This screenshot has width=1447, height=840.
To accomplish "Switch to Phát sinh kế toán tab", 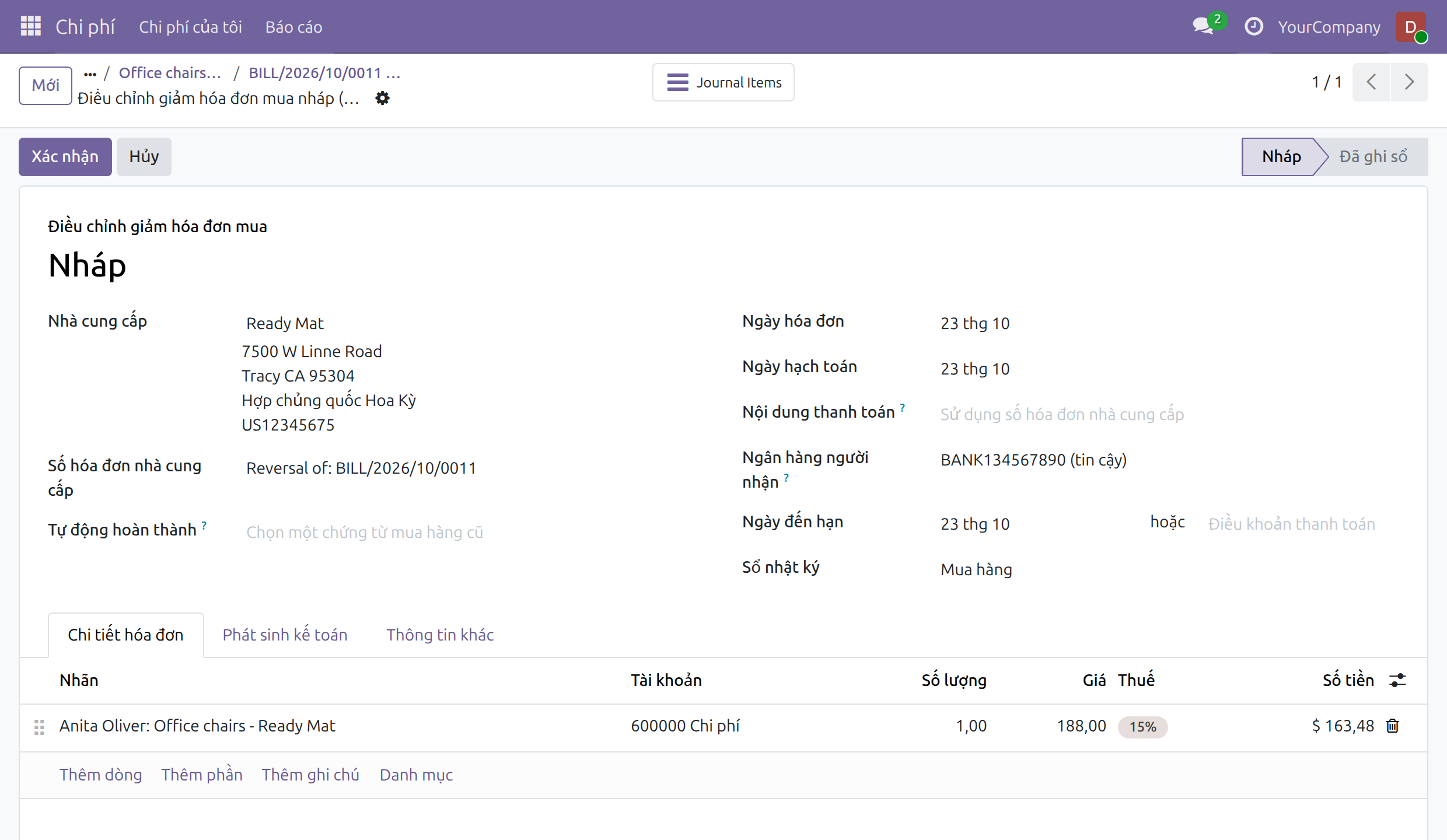I will coord(285,635).
